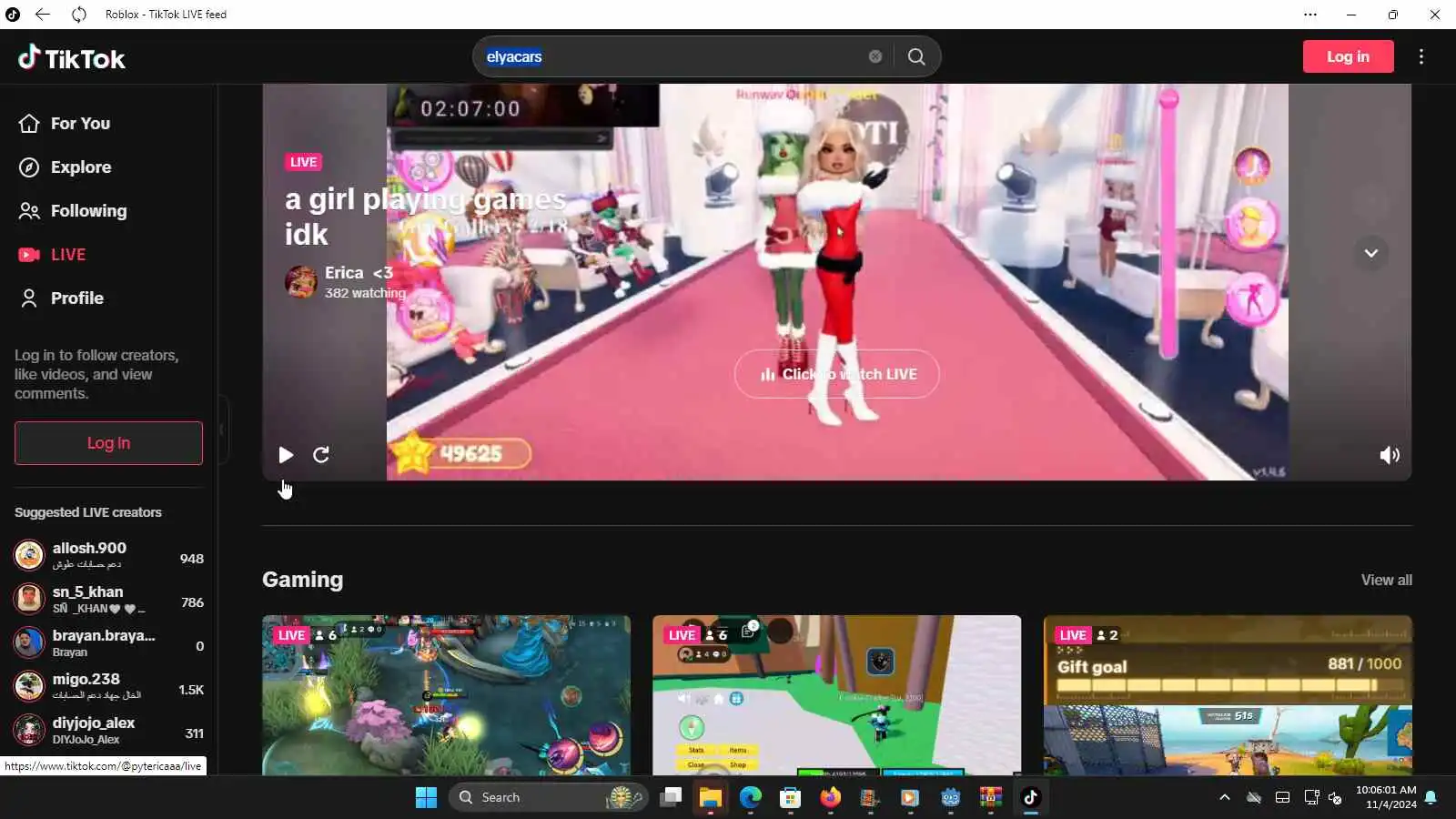Open the Windows Start menu
Viewport: 1456px width, 819px height.
(x=426, y=797)
